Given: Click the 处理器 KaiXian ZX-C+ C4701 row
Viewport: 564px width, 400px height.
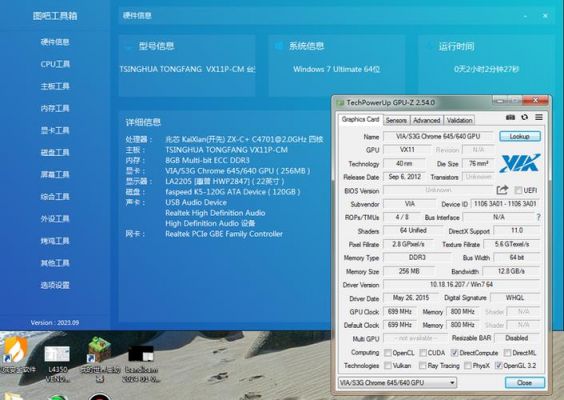Looking at the screenshot, I should (x=224, y=140).
